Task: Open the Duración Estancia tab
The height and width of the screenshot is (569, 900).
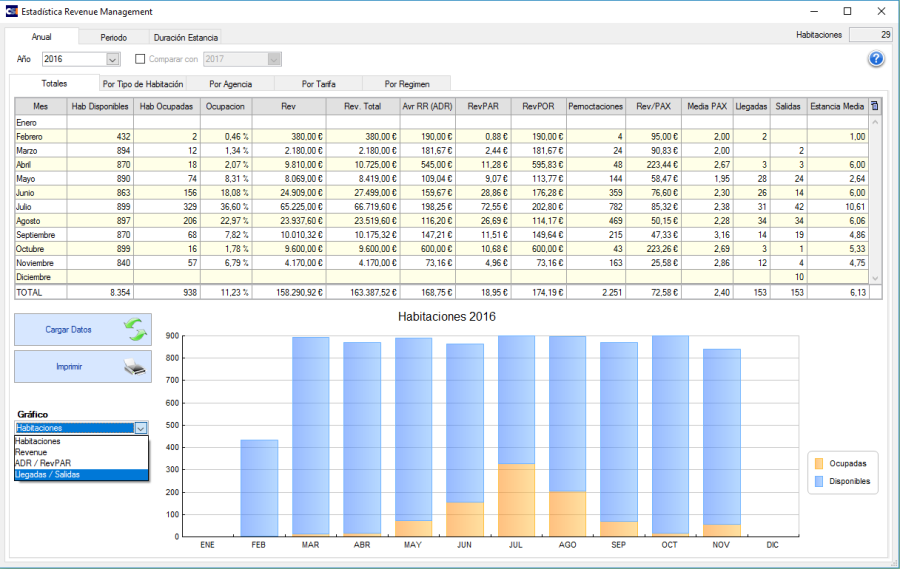Action: point(185,37)
